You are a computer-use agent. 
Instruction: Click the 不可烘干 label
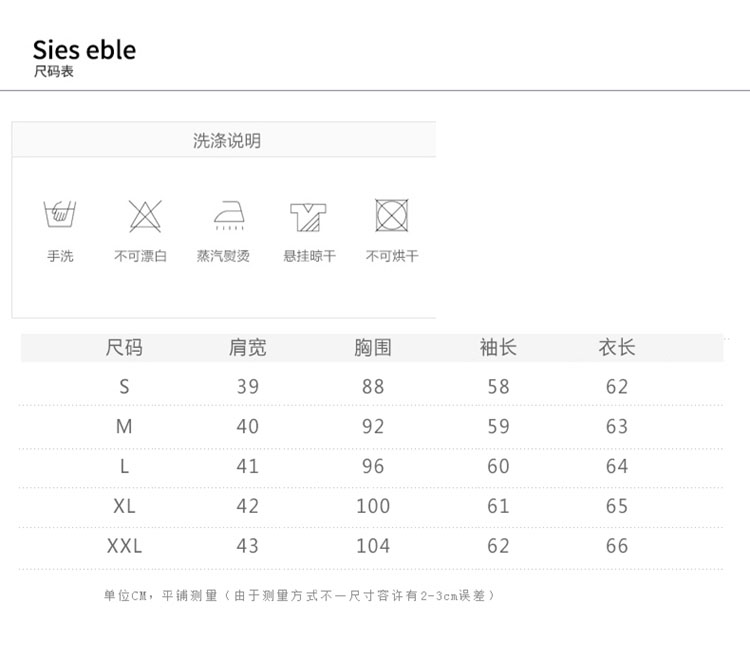[392, 256]
